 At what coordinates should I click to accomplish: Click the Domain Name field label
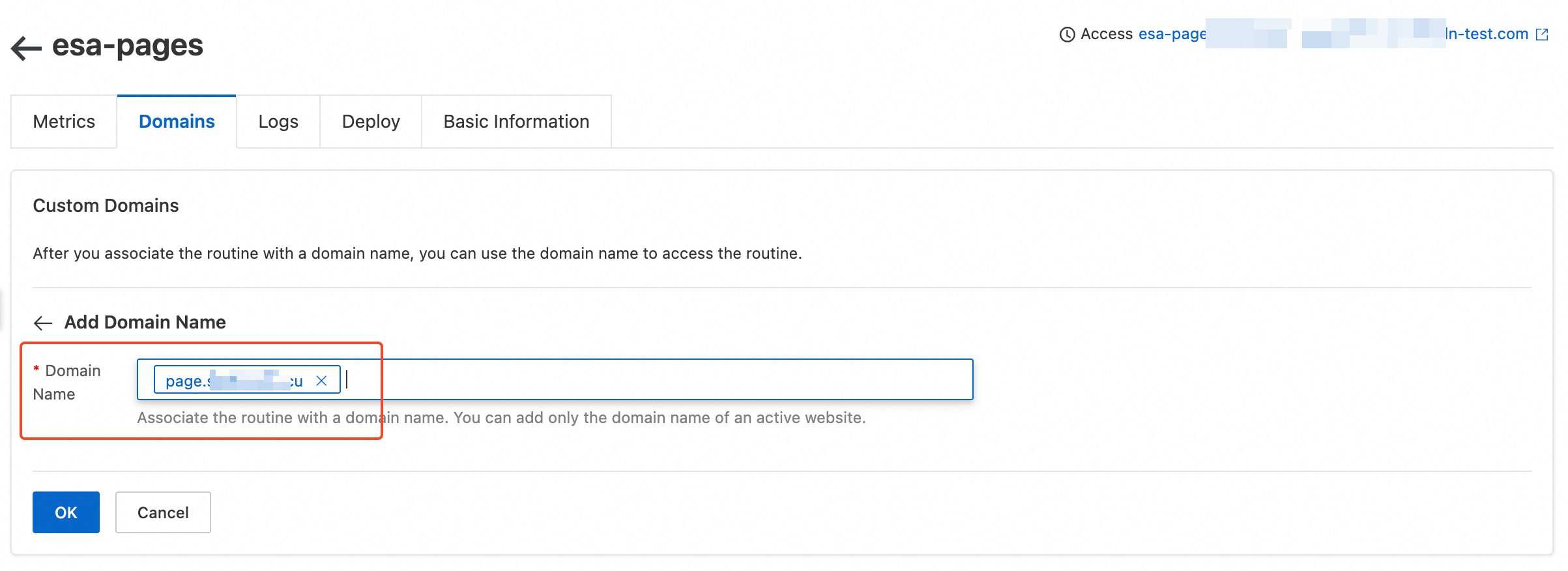[67, 382]
